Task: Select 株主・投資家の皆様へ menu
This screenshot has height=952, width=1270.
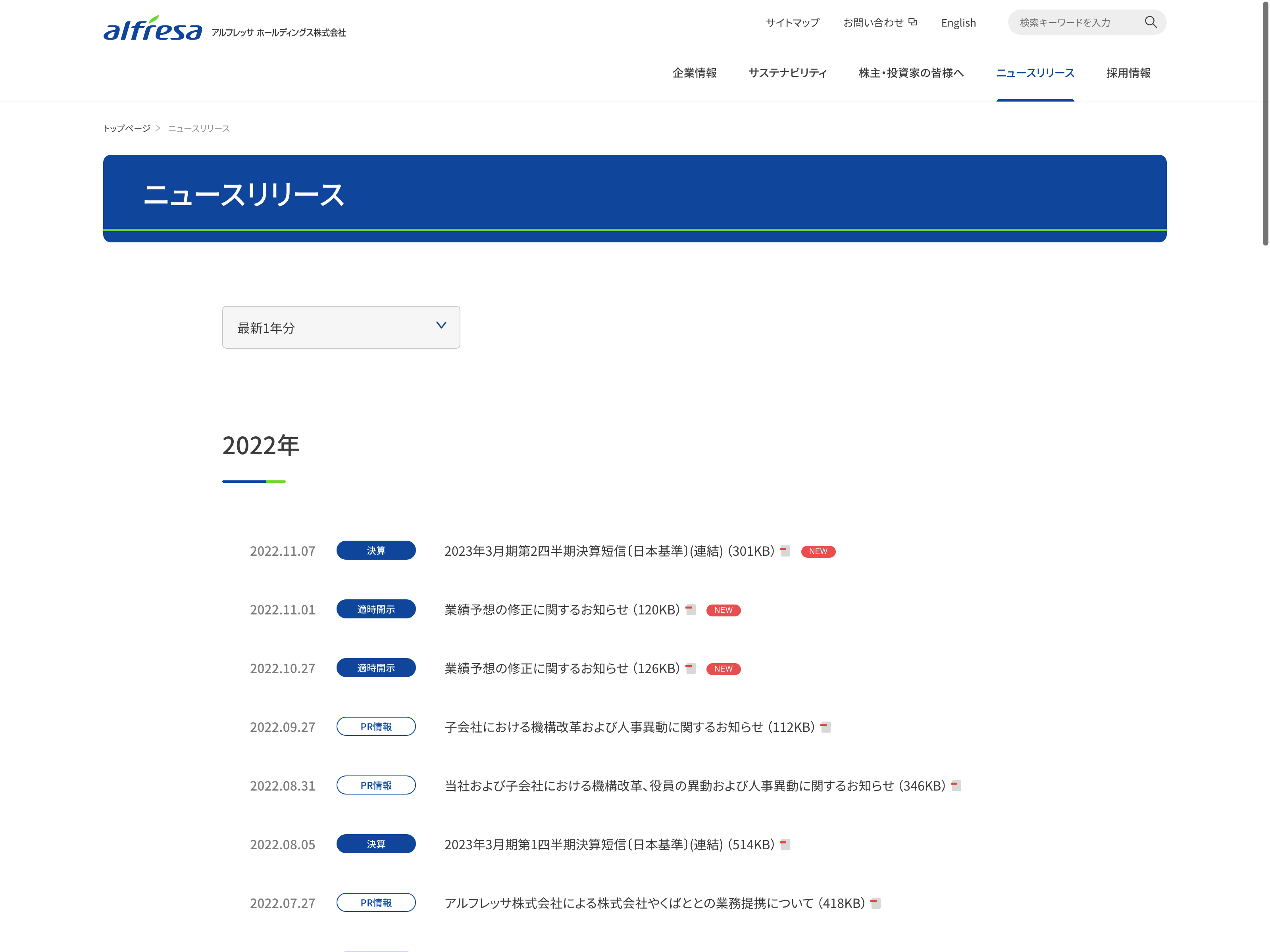Action: (911, 73)
